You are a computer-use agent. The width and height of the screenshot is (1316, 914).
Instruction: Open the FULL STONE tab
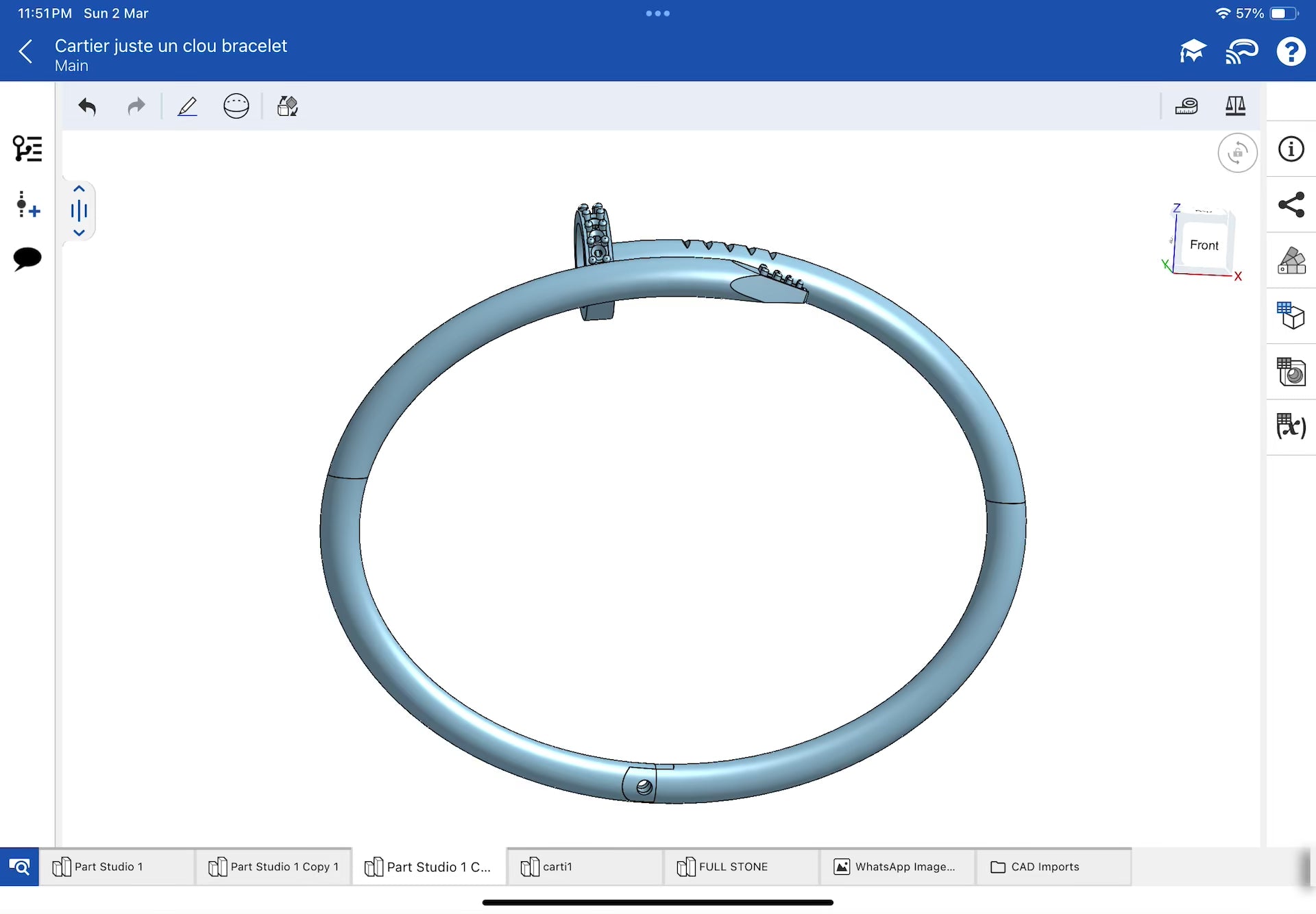740,867
